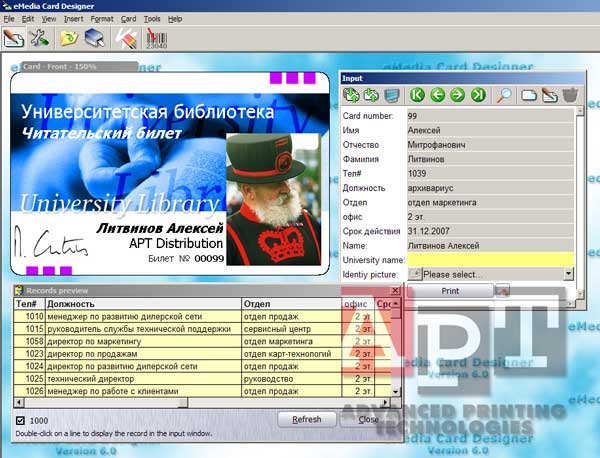Click the Refresh button
This screenshot has width=600, height=458.
coord(307,419)
